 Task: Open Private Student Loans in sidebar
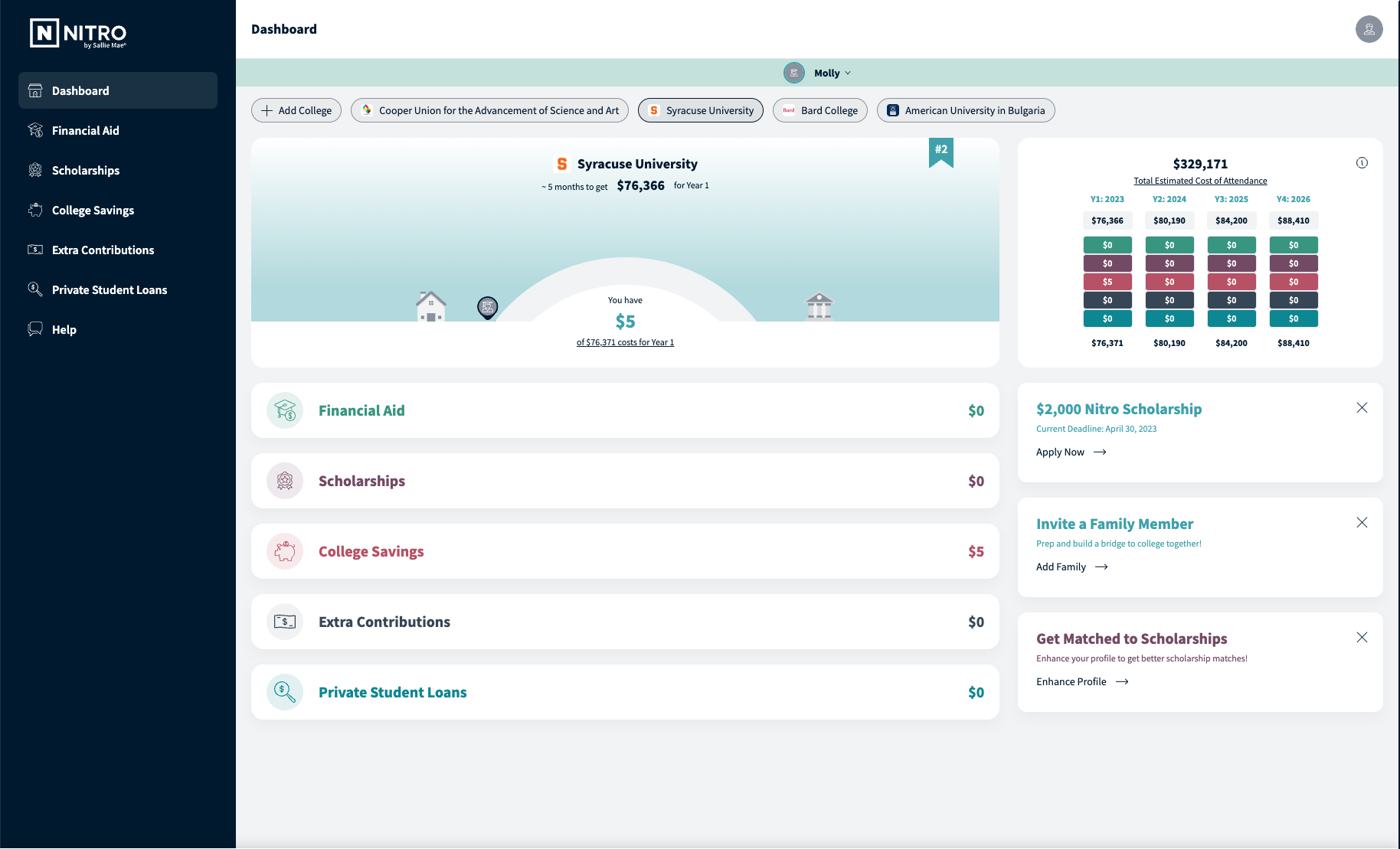[x=118, y=289]
